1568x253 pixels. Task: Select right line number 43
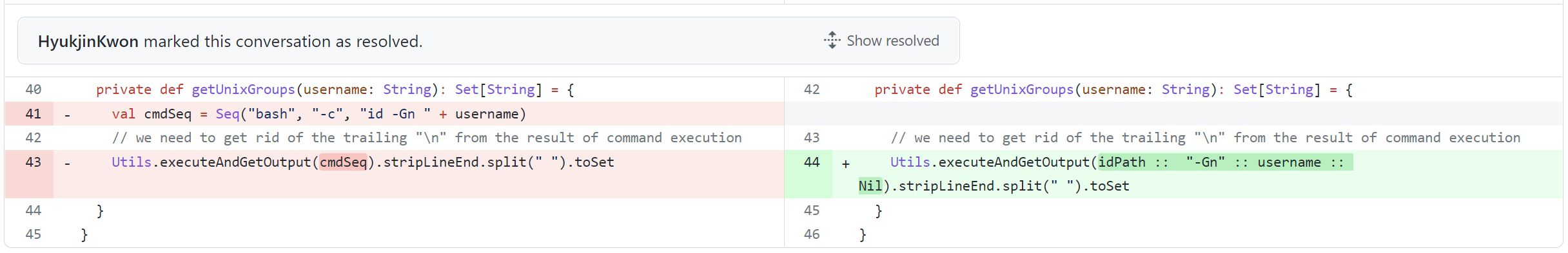(811, 138)
